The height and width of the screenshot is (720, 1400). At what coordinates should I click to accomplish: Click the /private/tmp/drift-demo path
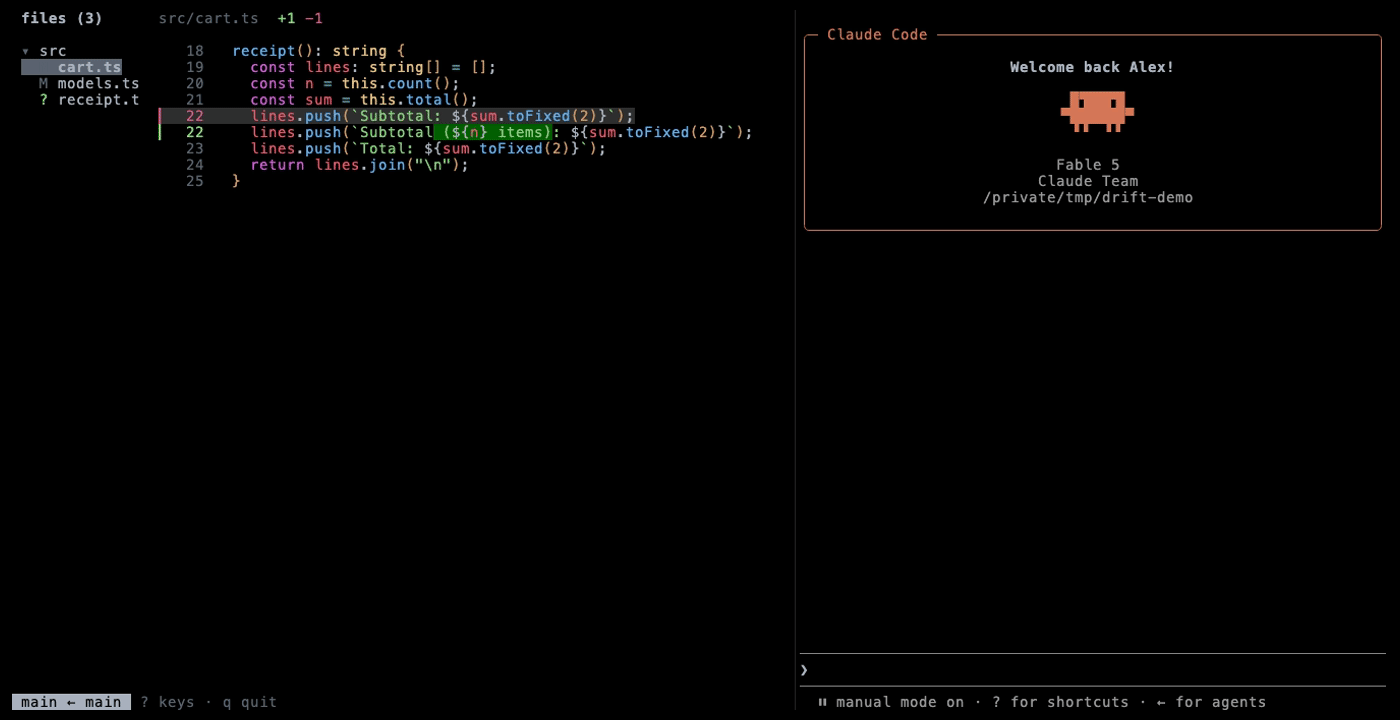pos(1088,197)
